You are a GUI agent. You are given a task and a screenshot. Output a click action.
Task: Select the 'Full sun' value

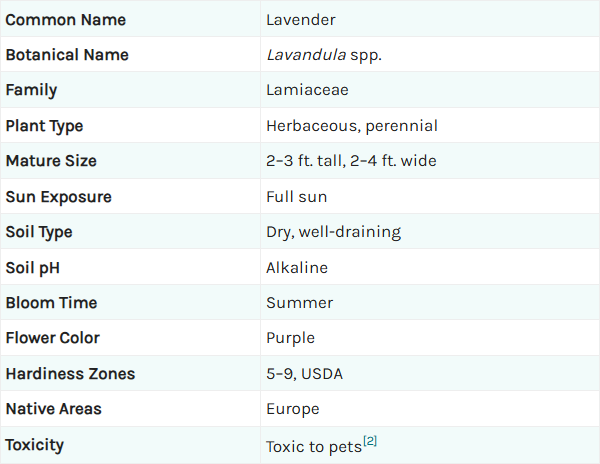click(x=297, y=197)
